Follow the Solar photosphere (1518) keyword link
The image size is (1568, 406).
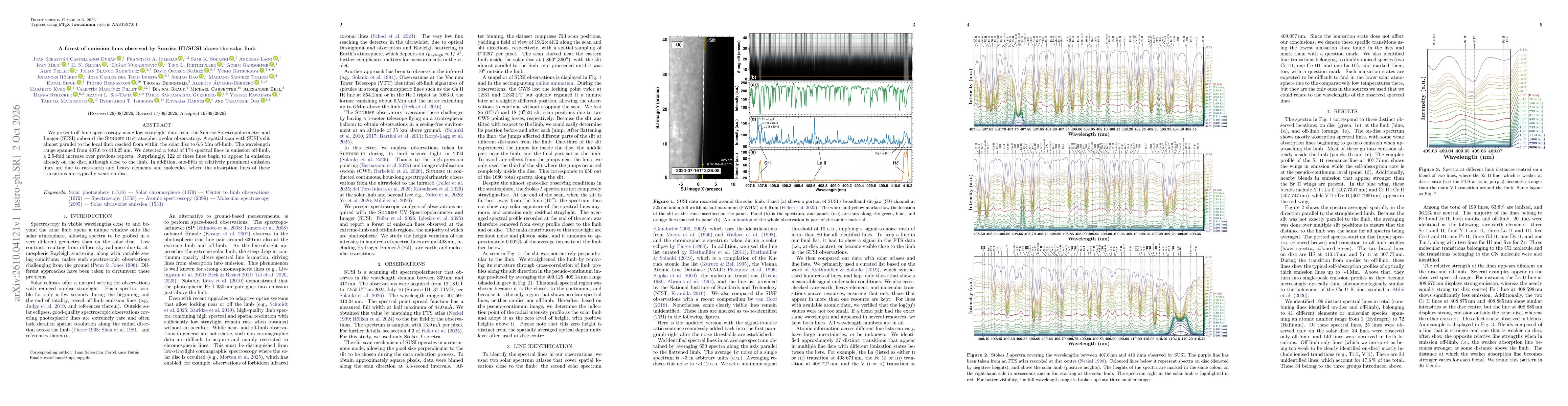pyautogui.click(x=97, y=193)
